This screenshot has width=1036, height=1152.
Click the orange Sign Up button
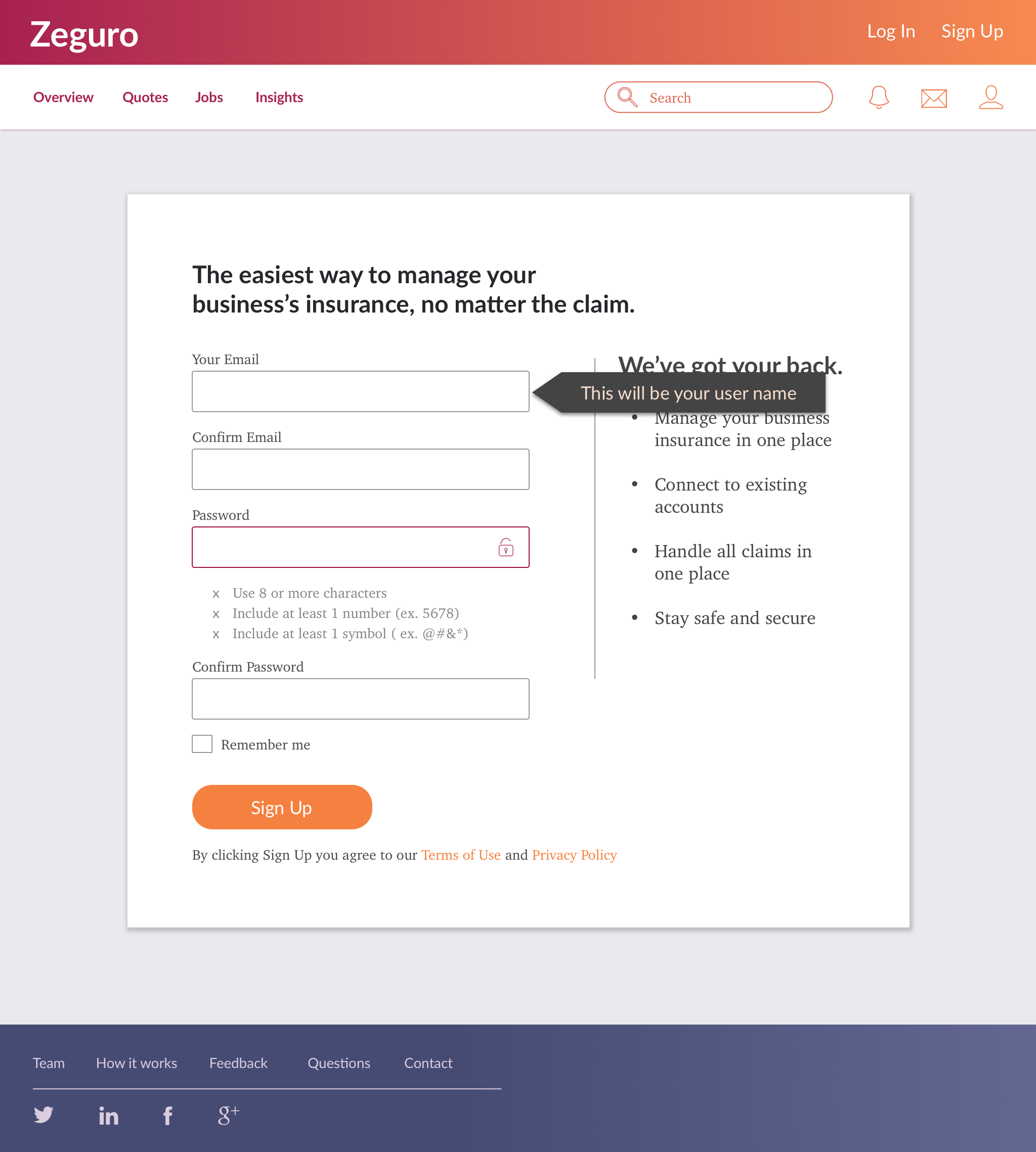coord(282,807)
